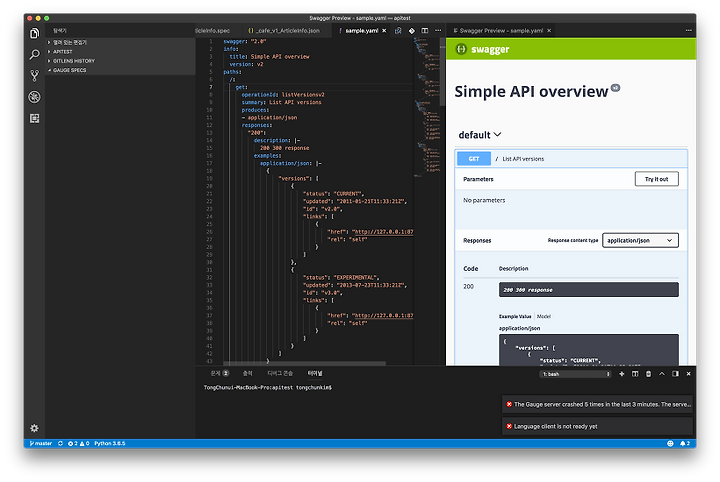Select the Terminal panel tab
The height and width of the screenshot is (482, 720).
click(315, 374)
